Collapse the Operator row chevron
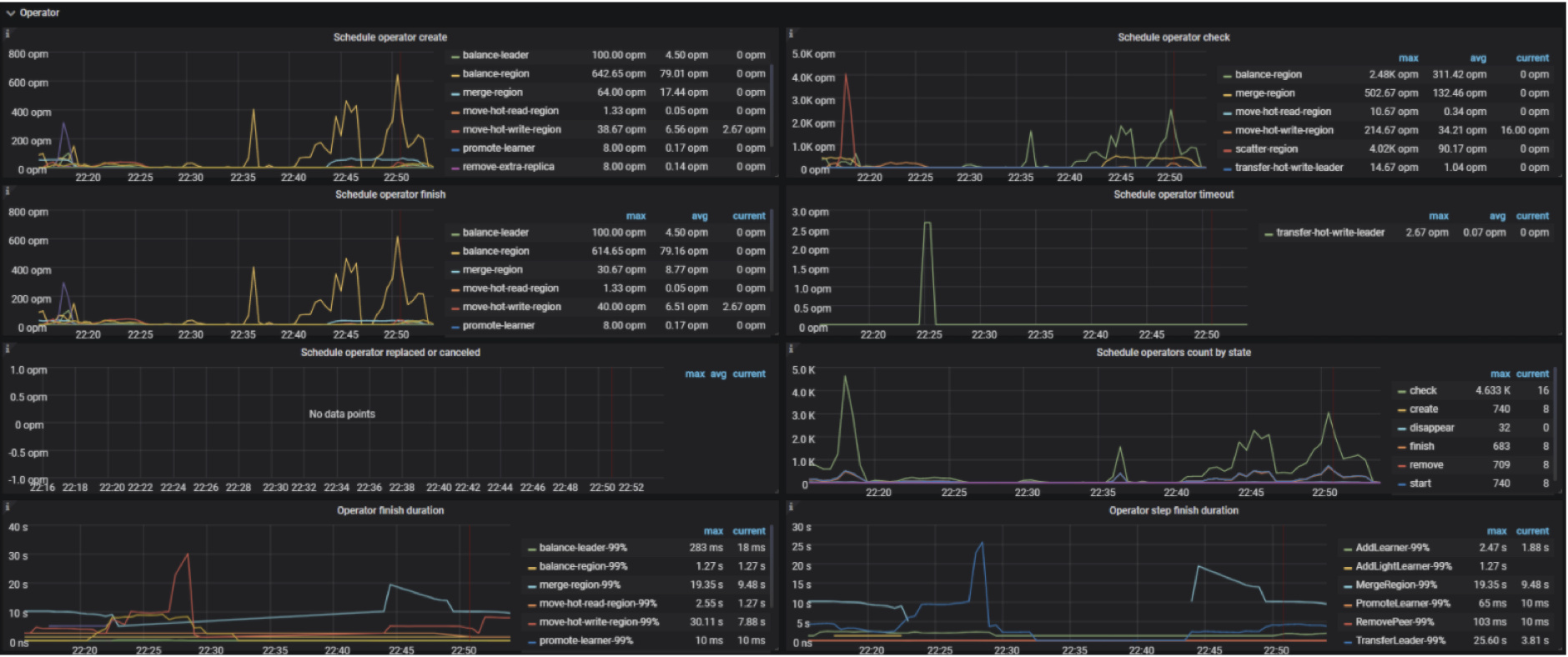This screenshot has height=657, width=1568. (x=11, y=13)
